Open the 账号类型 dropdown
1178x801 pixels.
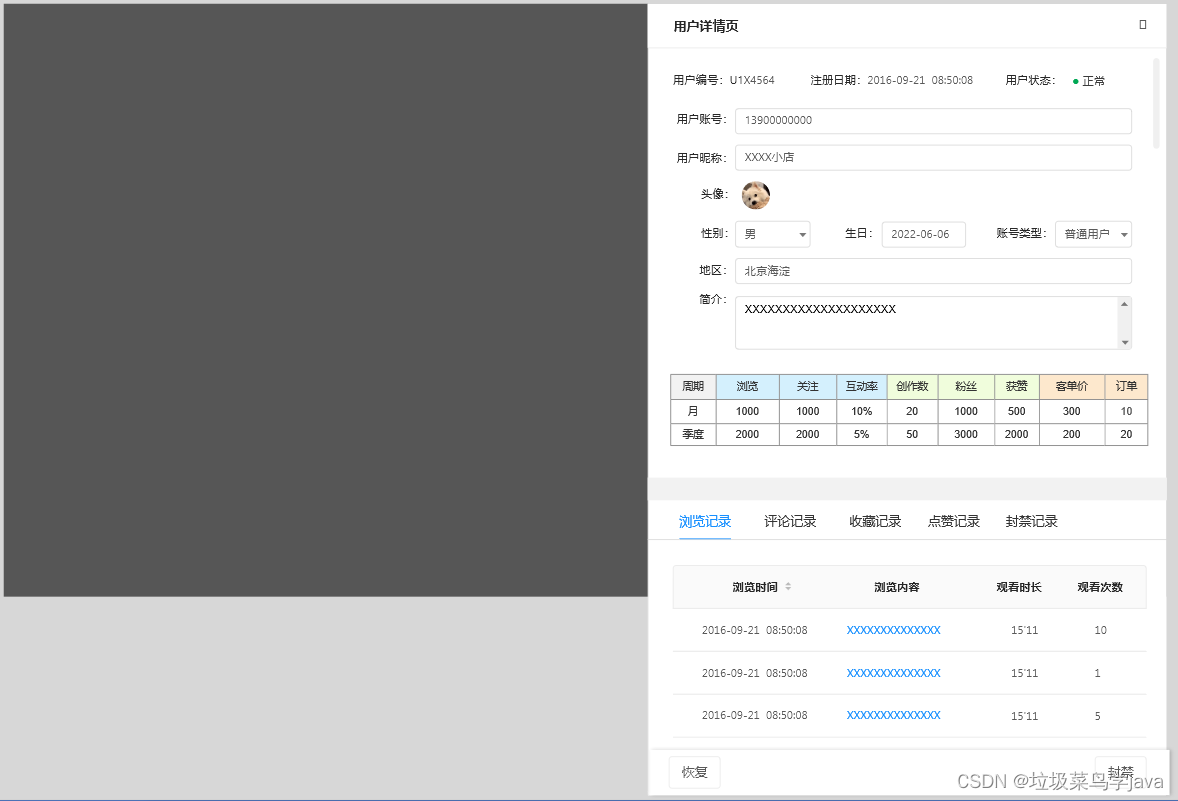point(1093,234)
